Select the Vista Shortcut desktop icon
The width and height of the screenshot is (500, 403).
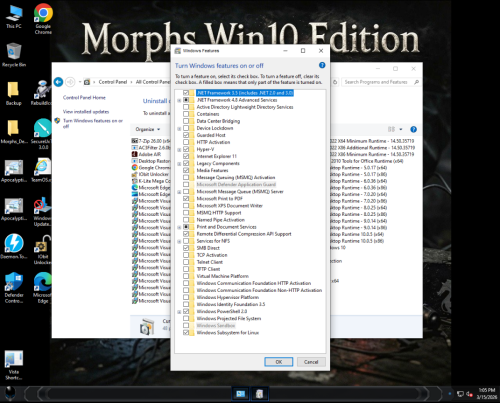pyautogui.click(x=14, y=365)
